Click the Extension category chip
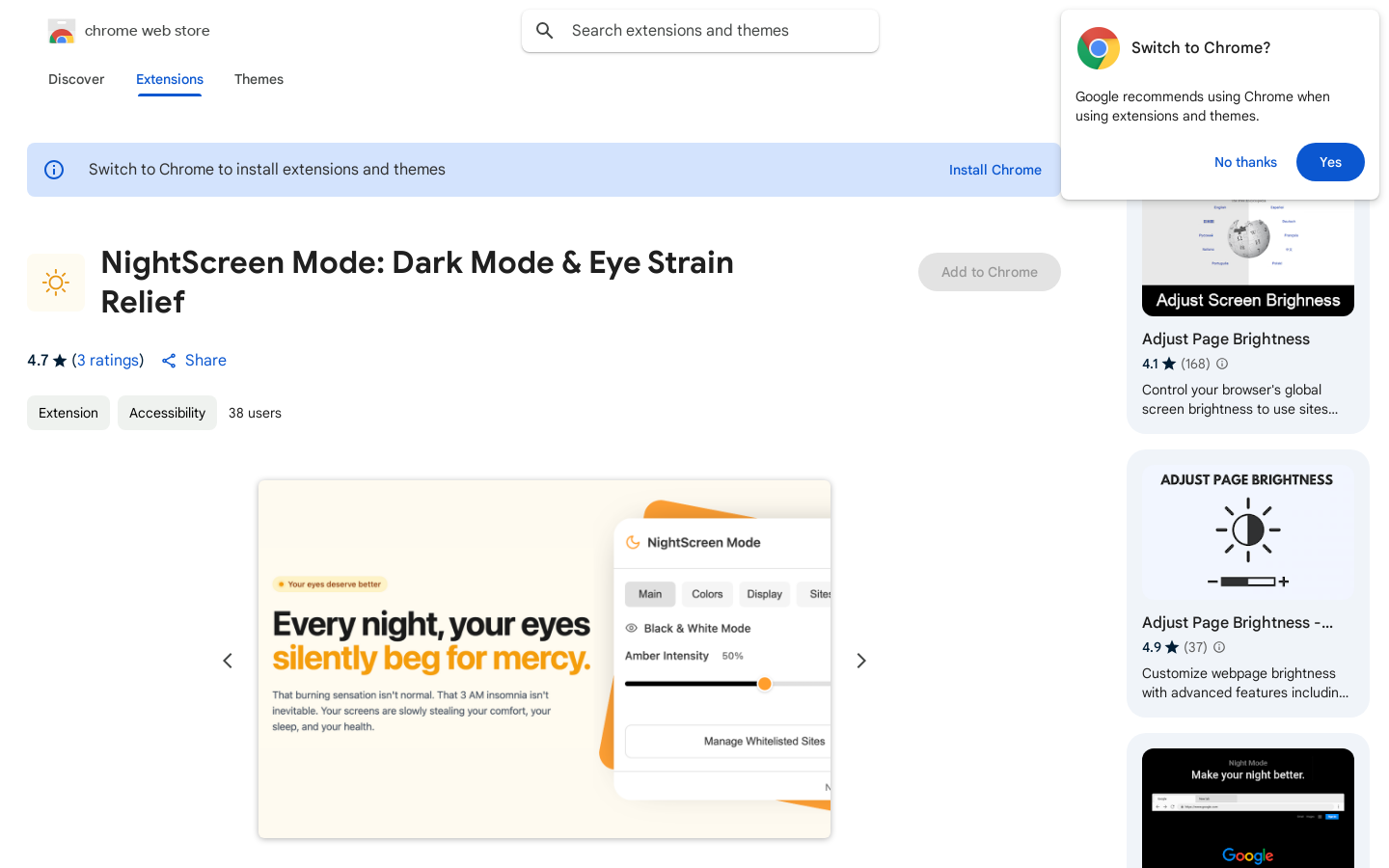1389x868 pixels. pos(68,413)
